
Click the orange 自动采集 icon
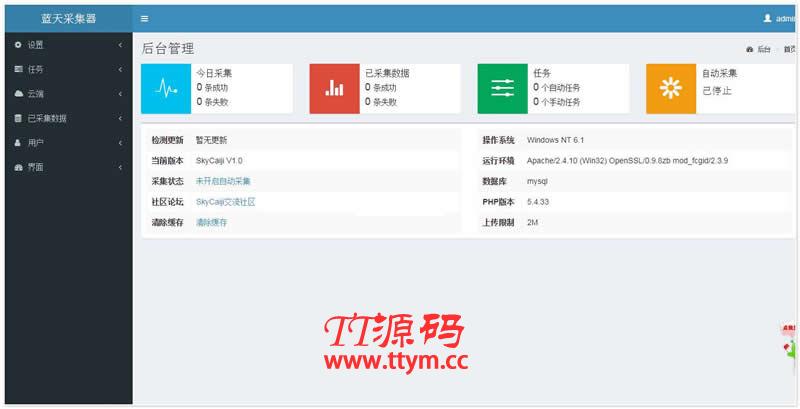tap(671, 89)
